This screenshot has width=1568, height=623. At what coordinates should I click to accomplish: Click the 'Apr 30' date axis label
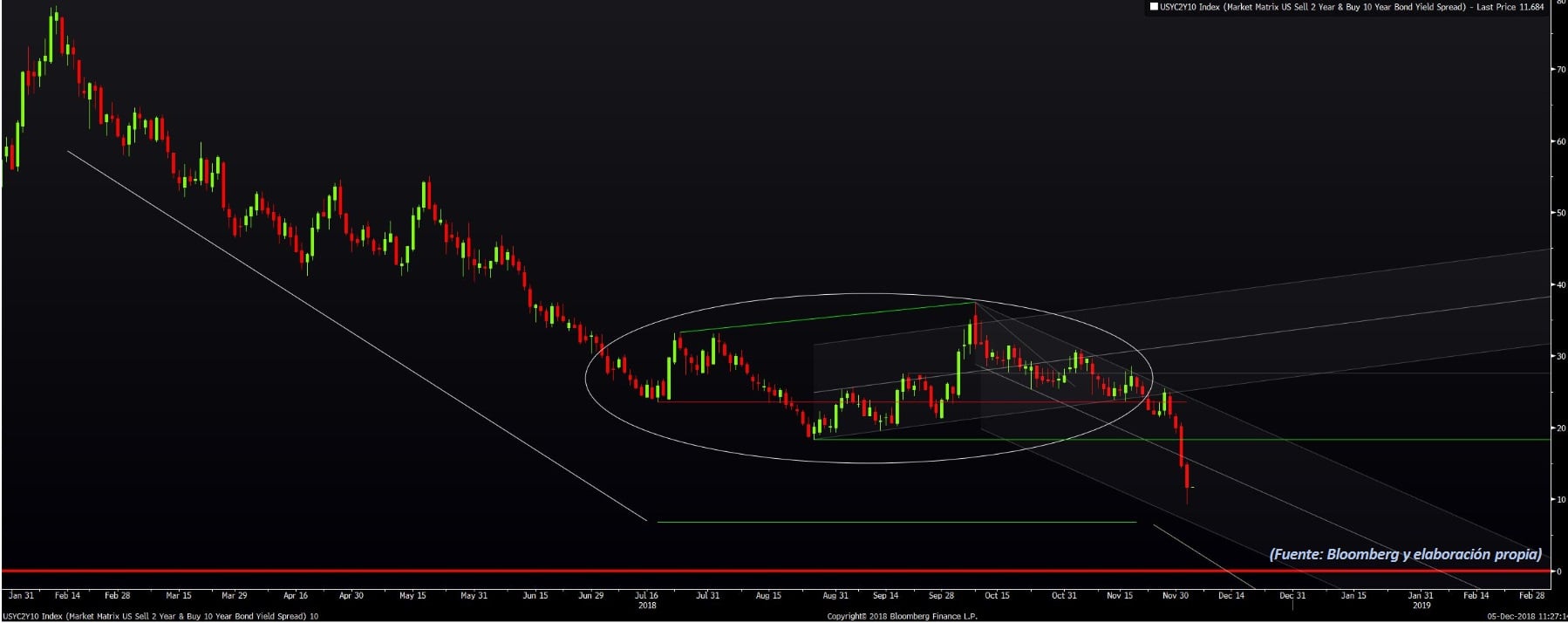[x=351, y=595]
